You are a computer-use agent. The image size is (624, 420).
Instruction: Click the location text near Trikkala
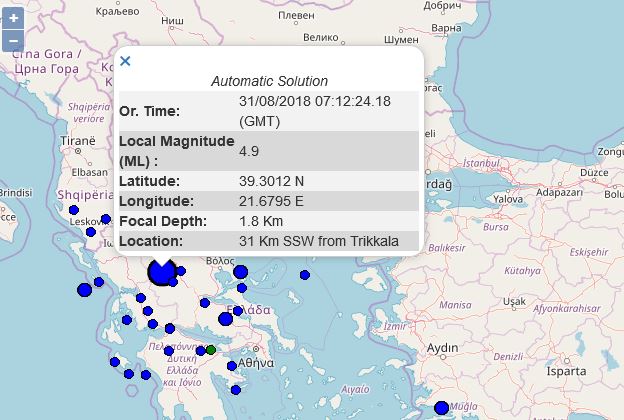pyautogui.click(x=318, y=241)
